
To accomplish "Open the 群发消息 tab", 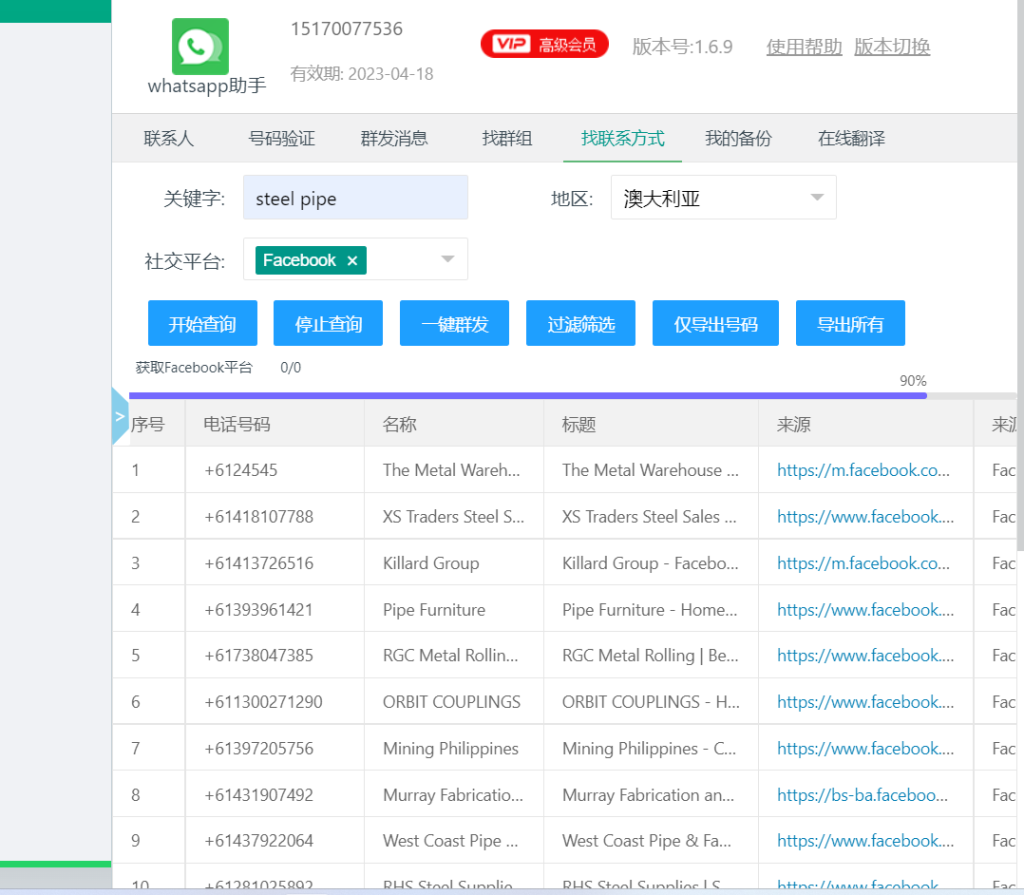I will [x=394, y=139].
